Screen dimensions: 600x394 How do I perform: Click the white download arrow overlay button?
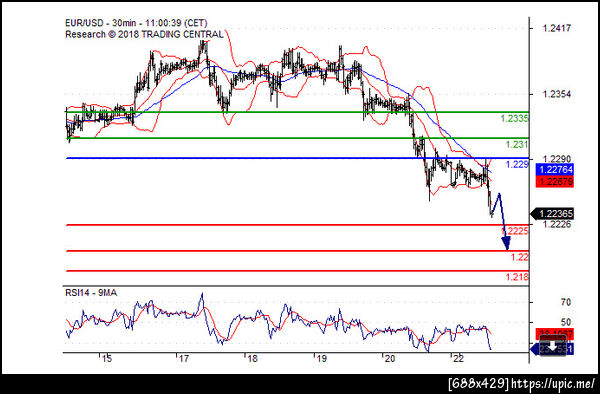pos(553,346)
